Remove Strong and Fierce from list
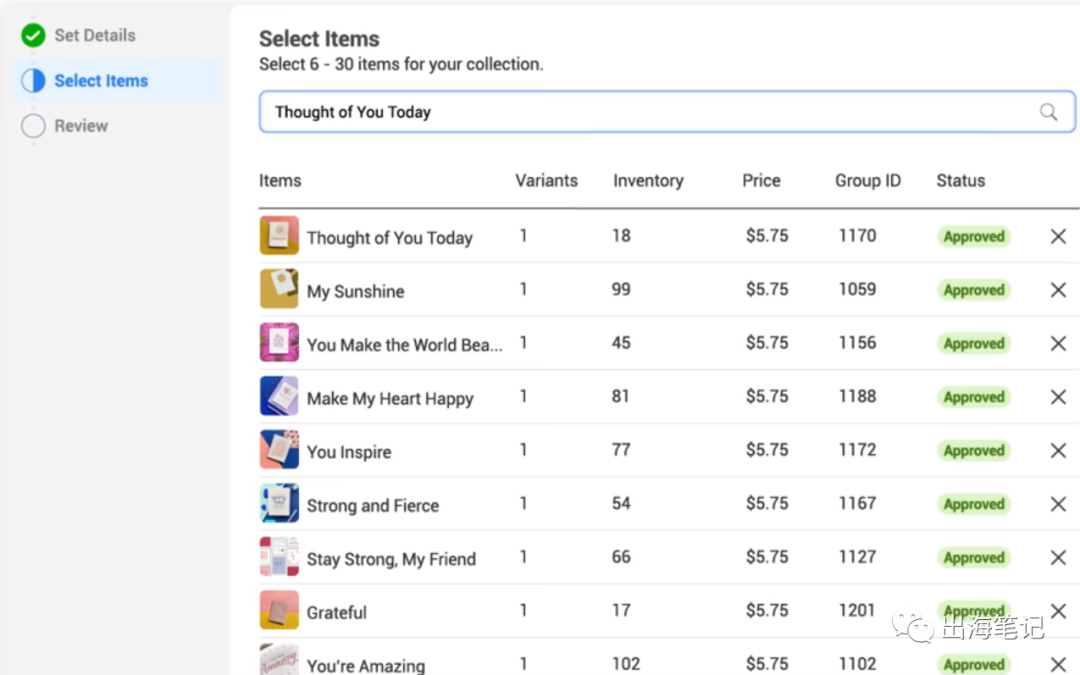This screenshot has height=675, width=1080. click(1058, 504)
